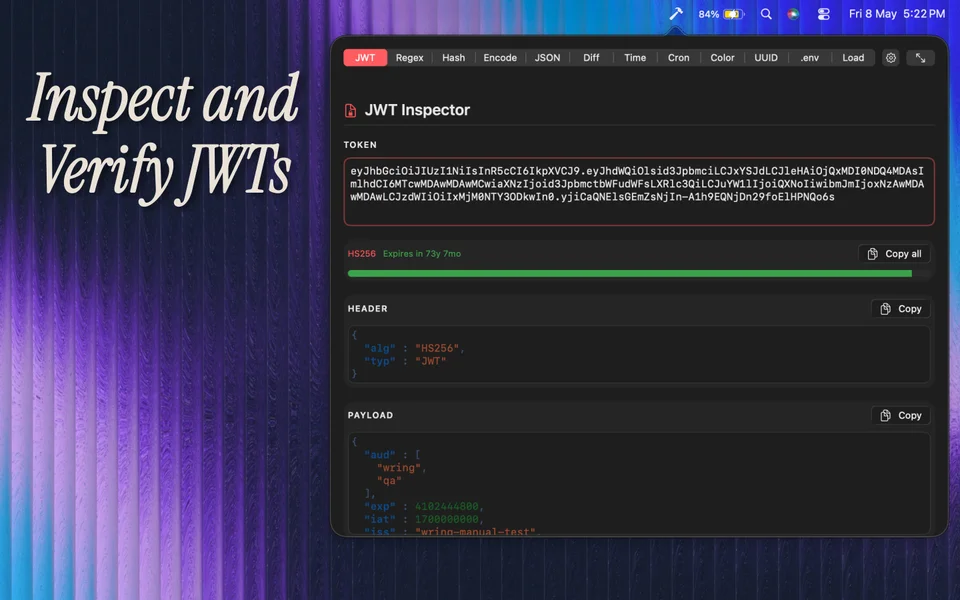Screen dimensions: 960x600
Task: Open settings via the gear icon
Action: click(891, 58)
